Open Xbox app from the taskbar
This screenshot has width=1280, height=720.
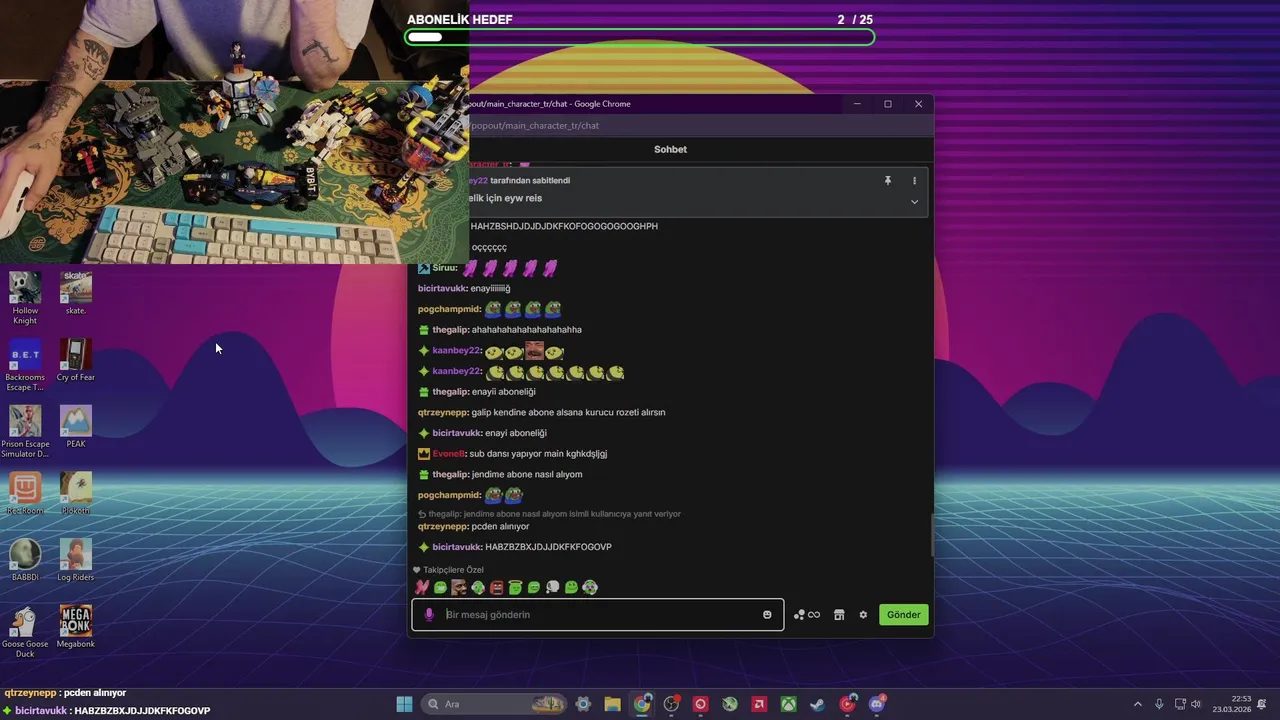coord(789,704)
